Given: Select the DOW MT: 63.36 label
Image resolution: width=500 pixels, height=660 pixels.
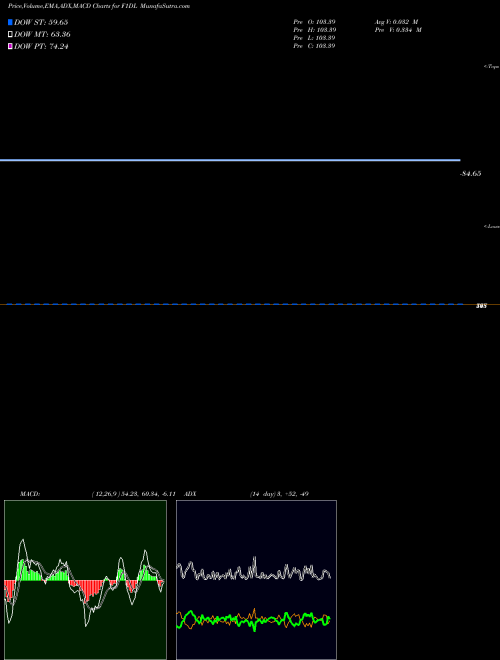Looking at the screenshot, I should point(42,35).
